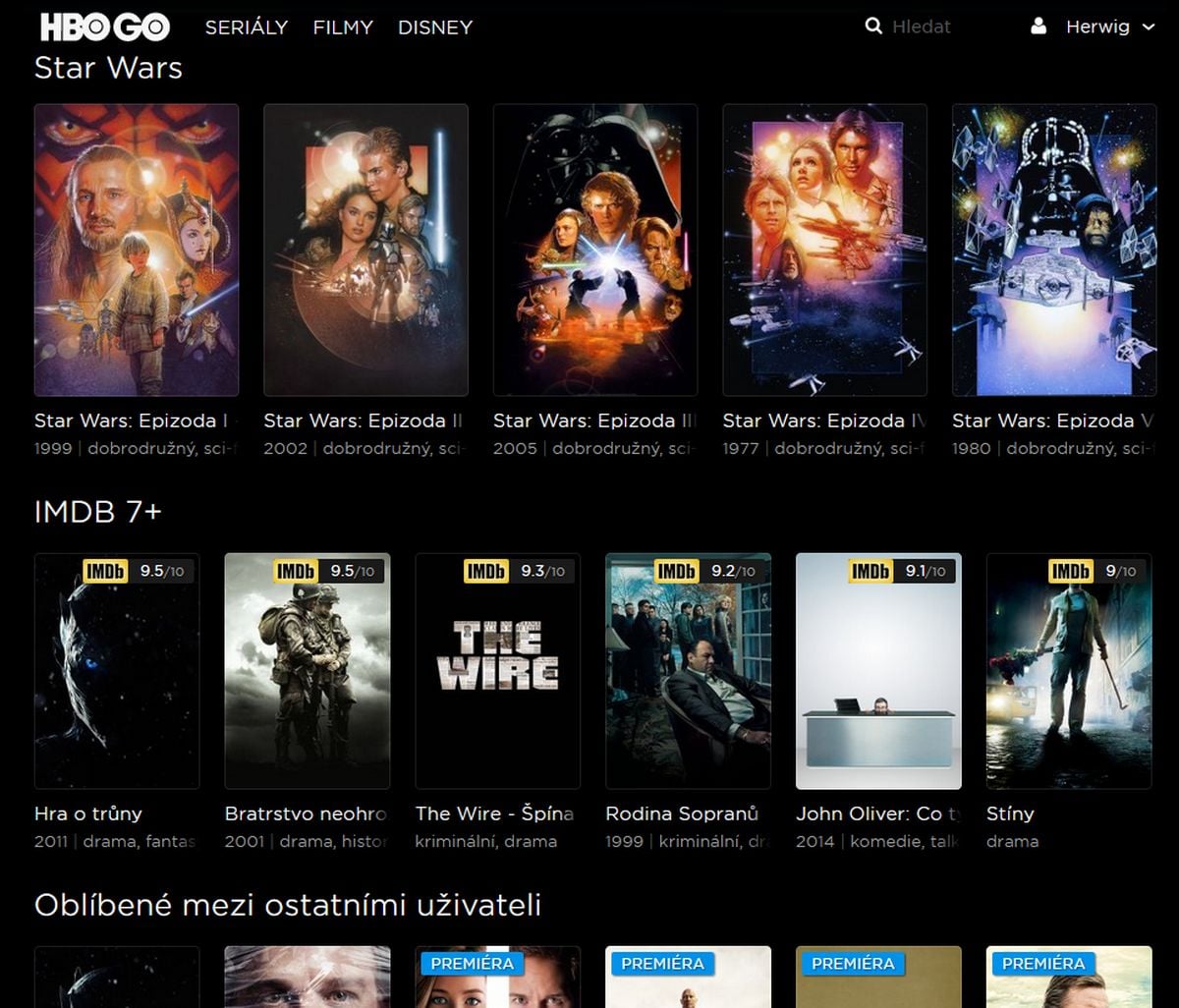Click the IMDb 9.5 badge on Hra o trůny
The image size is (1179, 1008).
click(x=137, y=571)
